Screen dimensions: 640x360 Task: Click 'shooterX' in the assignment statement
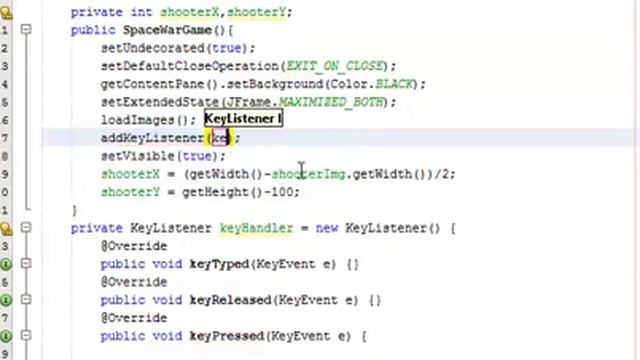(x=130, y=174)
